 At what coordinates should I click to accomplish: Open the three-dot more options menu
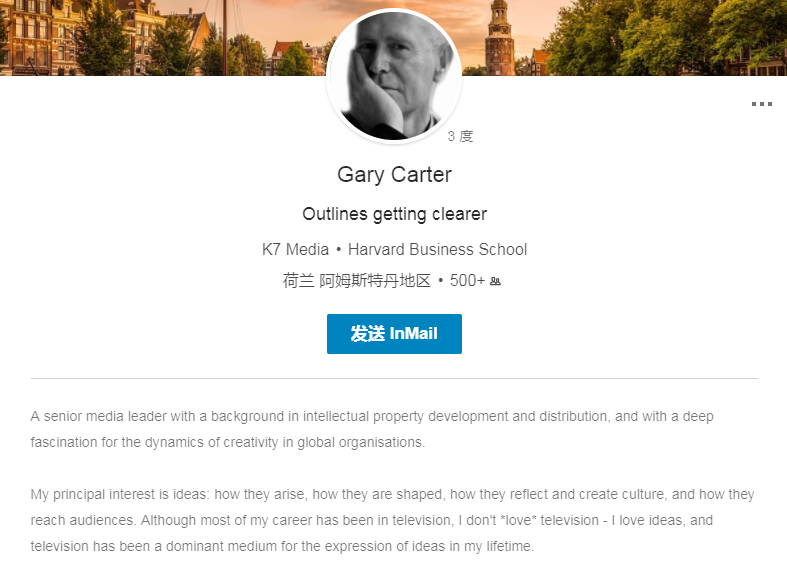[x=761, y=104]
